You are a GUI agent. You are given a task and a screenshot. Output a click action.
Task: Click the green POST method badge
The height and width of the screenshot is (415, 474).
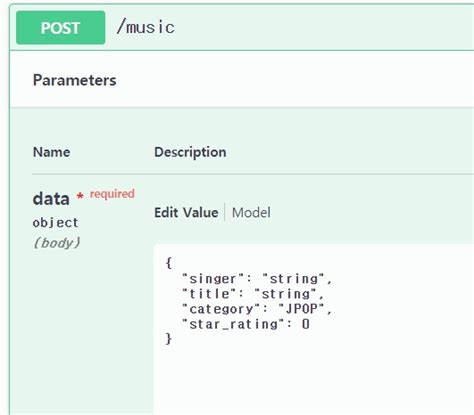point(61,28)
